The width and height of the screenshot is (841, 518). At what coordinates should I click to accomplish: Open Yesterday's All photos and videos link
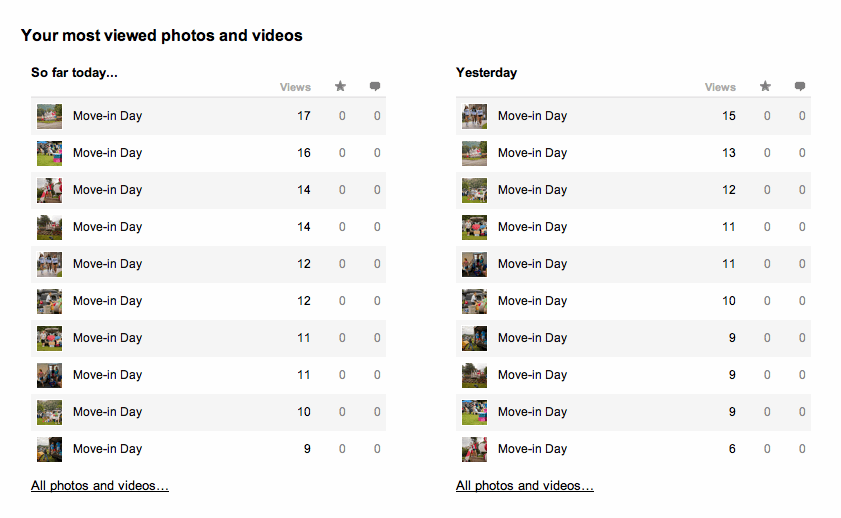[525, 486]
